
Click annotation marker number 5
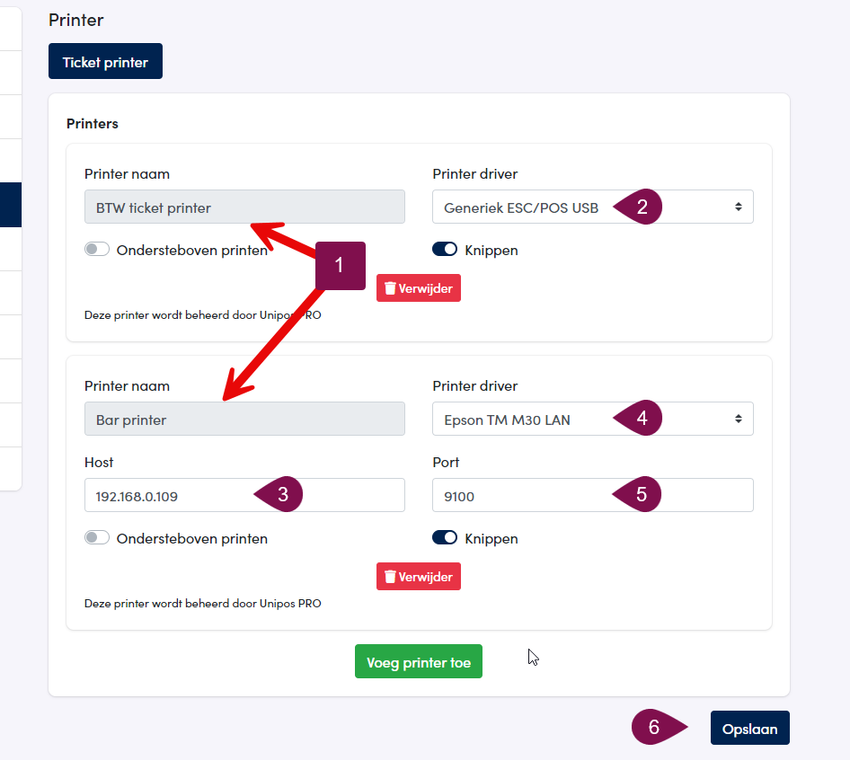coord(638,494)
